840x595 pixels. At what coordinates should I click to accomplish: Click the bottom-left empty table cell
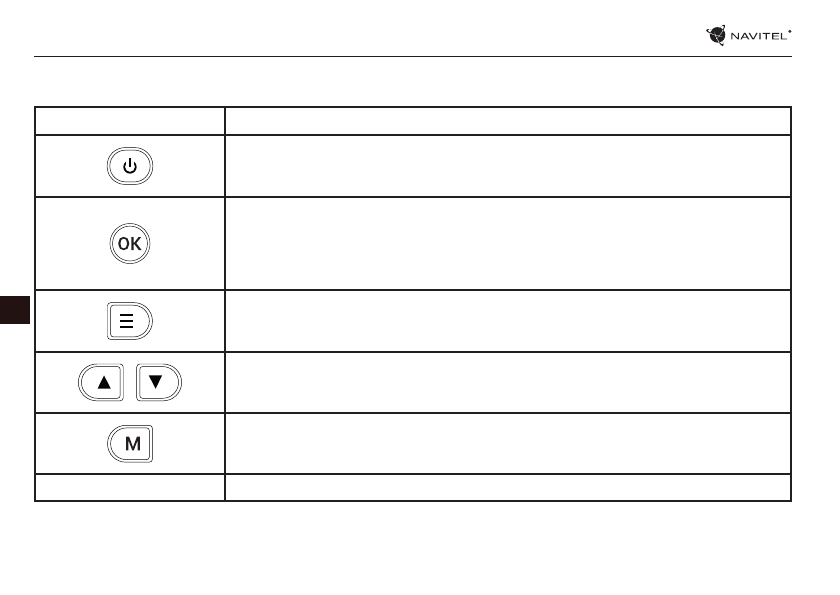pyautogui.click(x=129, y=487)
